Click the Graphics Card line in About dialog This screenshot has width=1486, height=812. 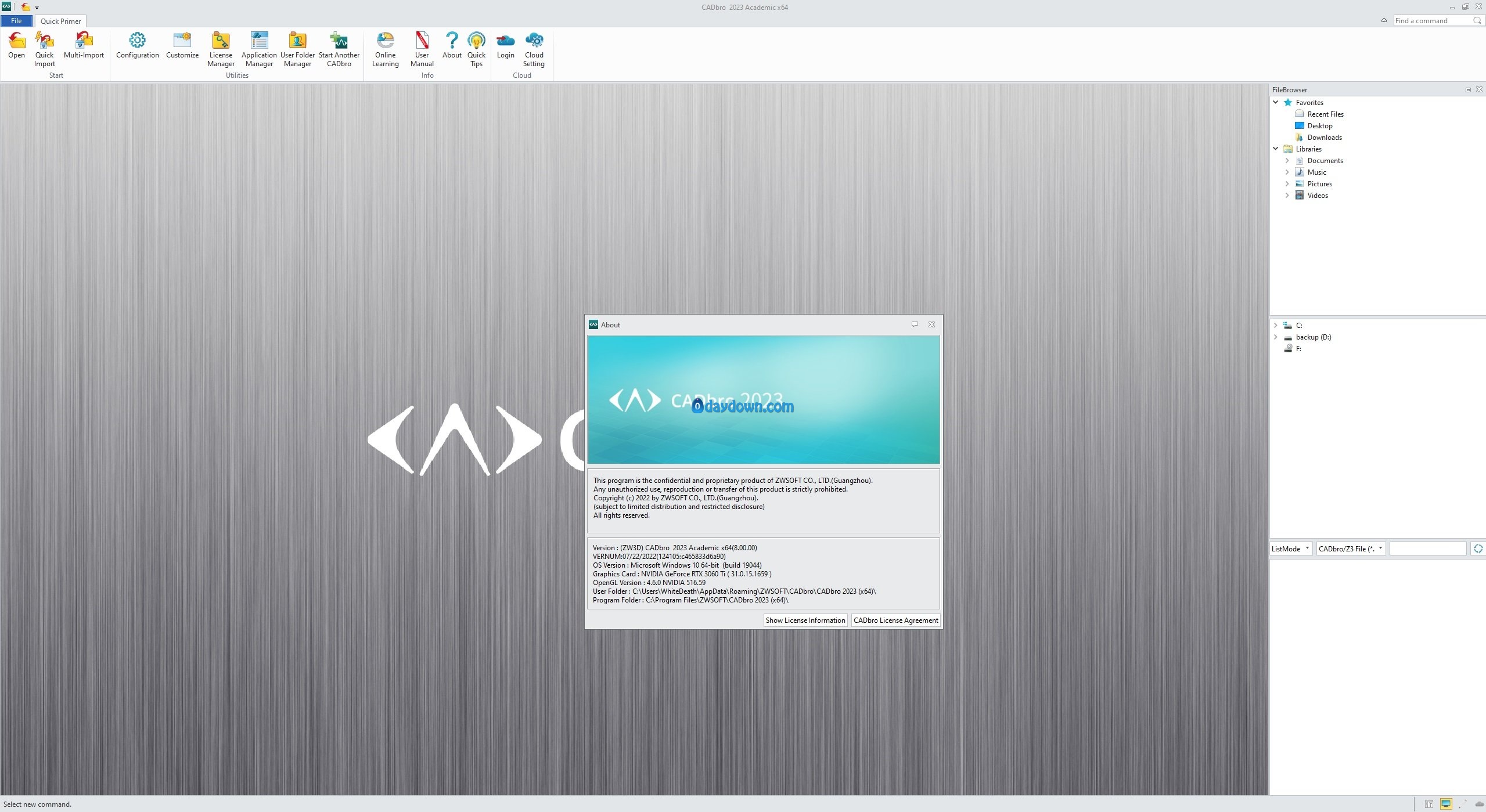[x=682, y=573]
